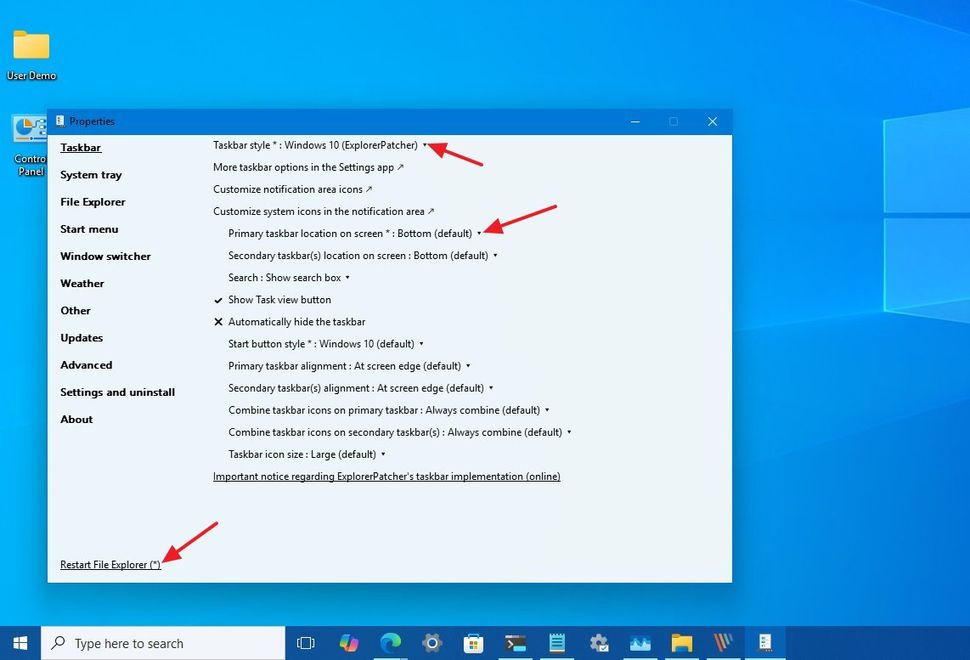Click the Start button
The image size is (970, 660).
tap(19, 643)
